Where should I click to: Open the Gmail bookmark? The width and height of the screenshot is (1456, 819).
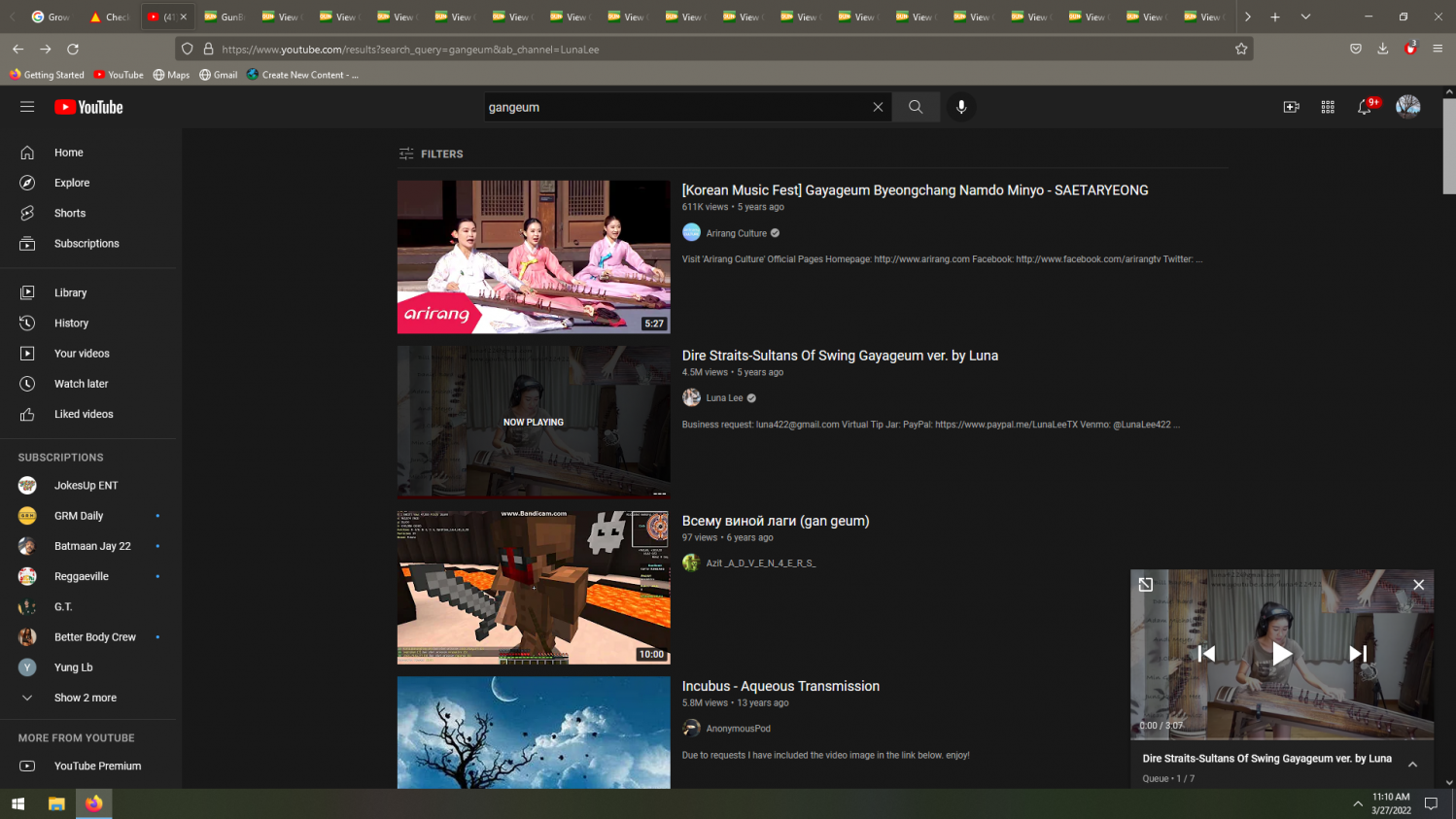click(219, 75)
